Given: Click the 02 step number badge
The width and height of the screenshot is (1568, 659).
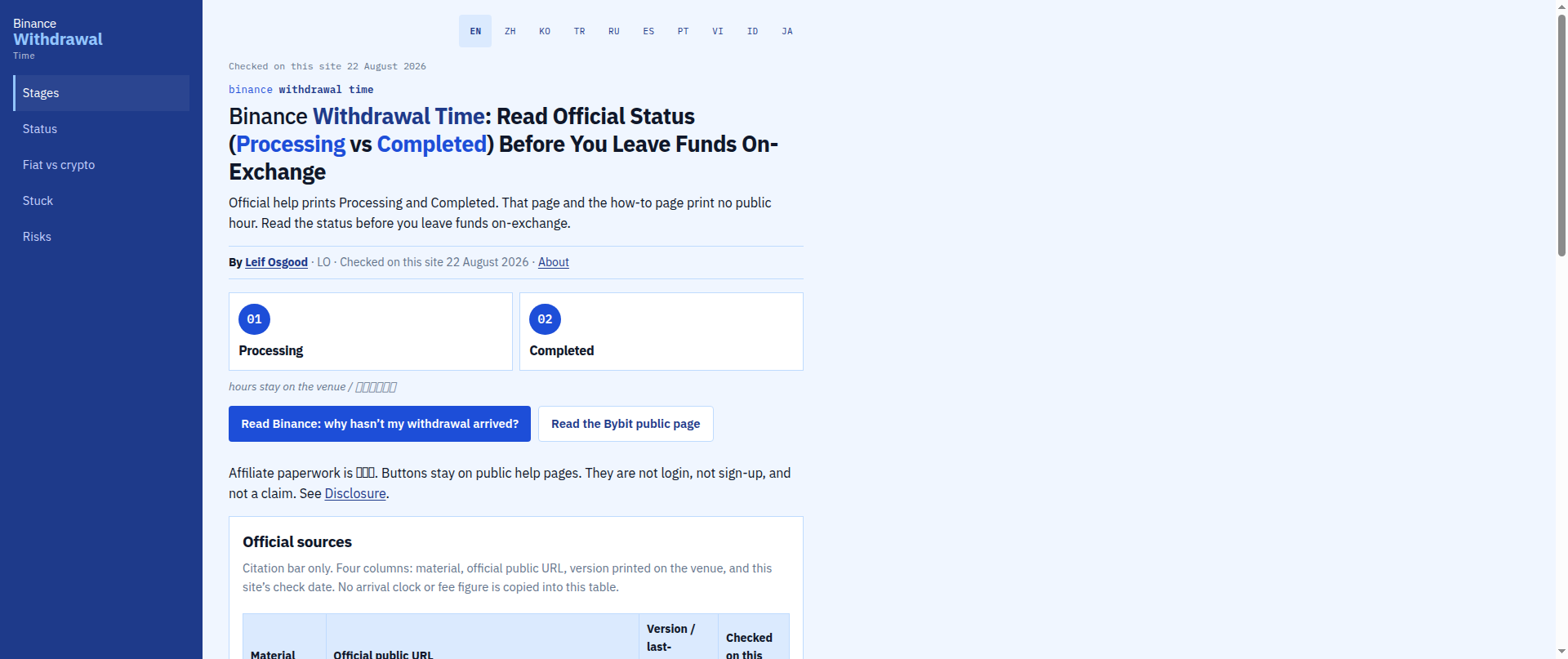Looking at the screenshot, I should tap(545, 319).
